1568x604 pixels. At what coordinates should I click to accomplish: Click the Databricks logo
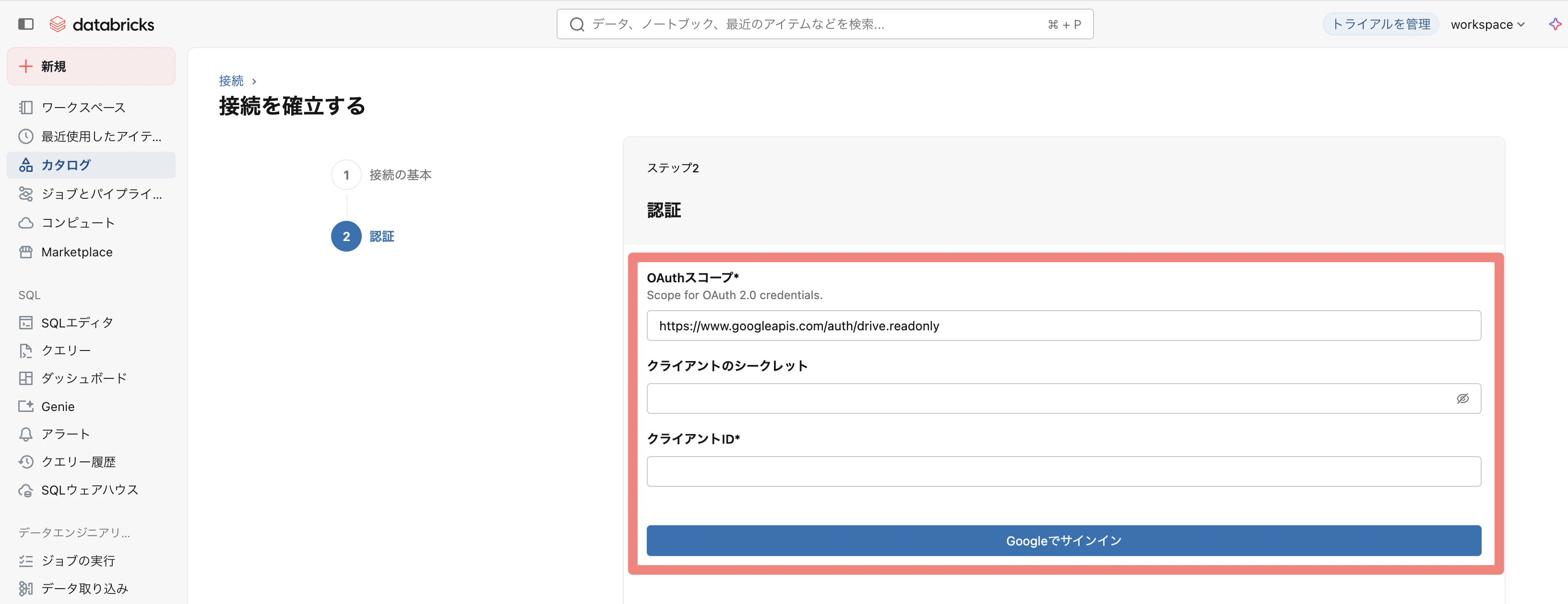102,24
